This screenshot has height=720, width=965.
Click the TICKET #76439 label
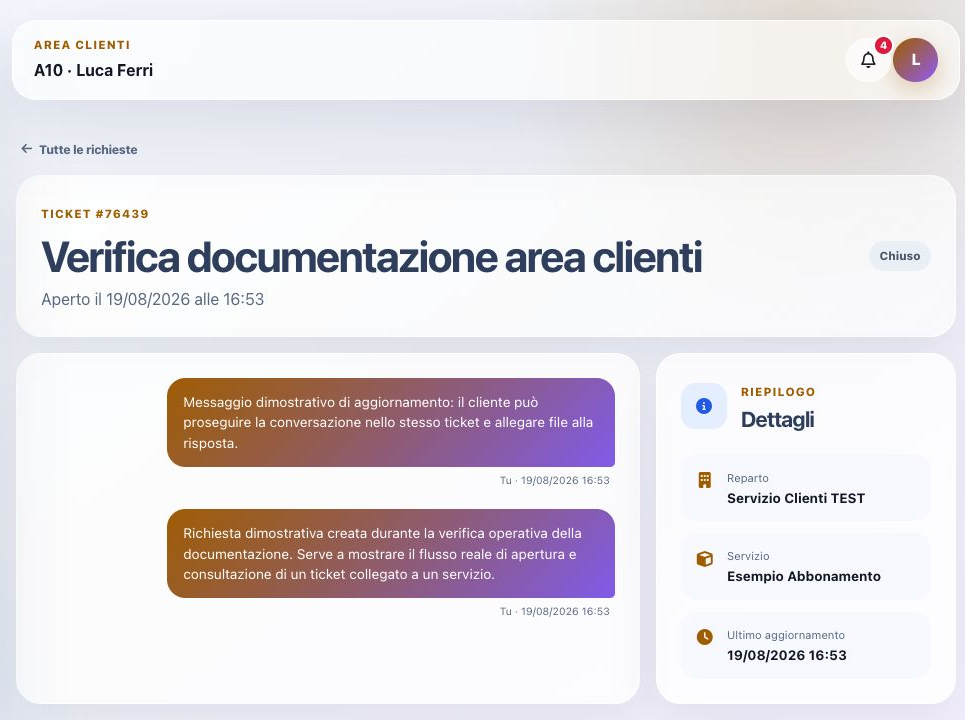click(x=95, y=214)
